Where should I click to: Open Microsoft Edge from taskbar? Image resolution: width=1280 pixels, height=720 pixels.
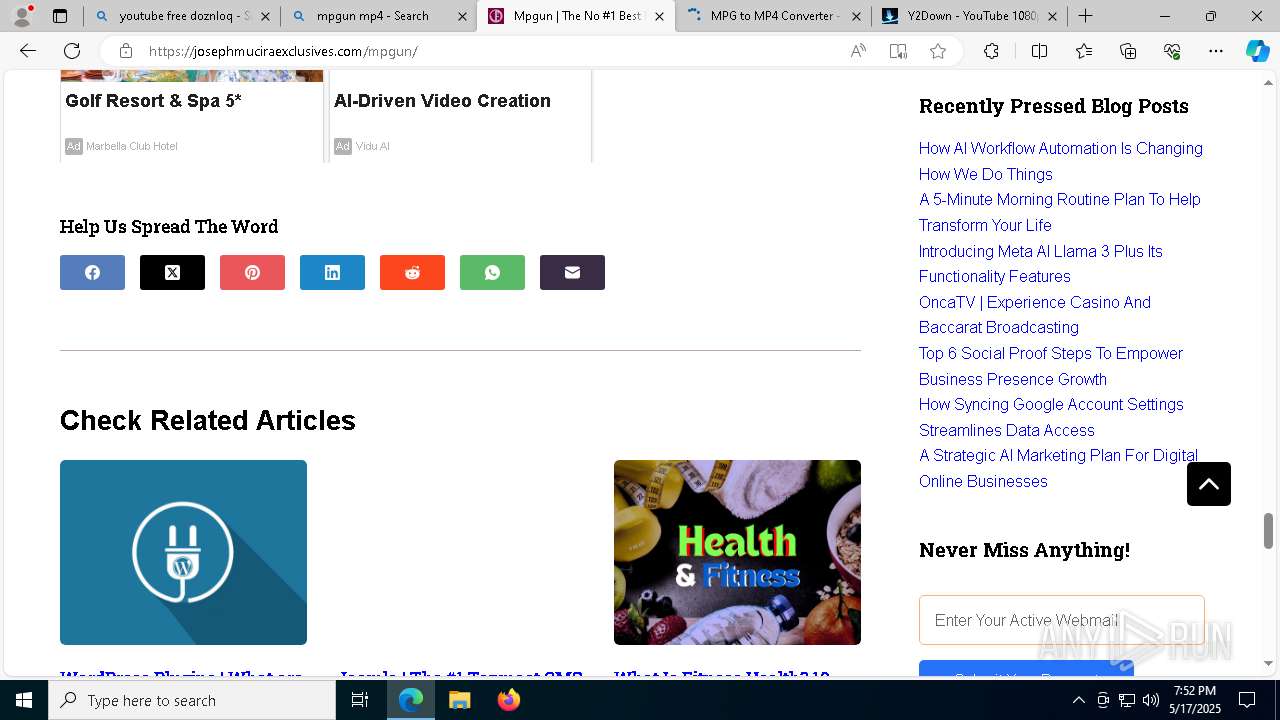(411, 700)
